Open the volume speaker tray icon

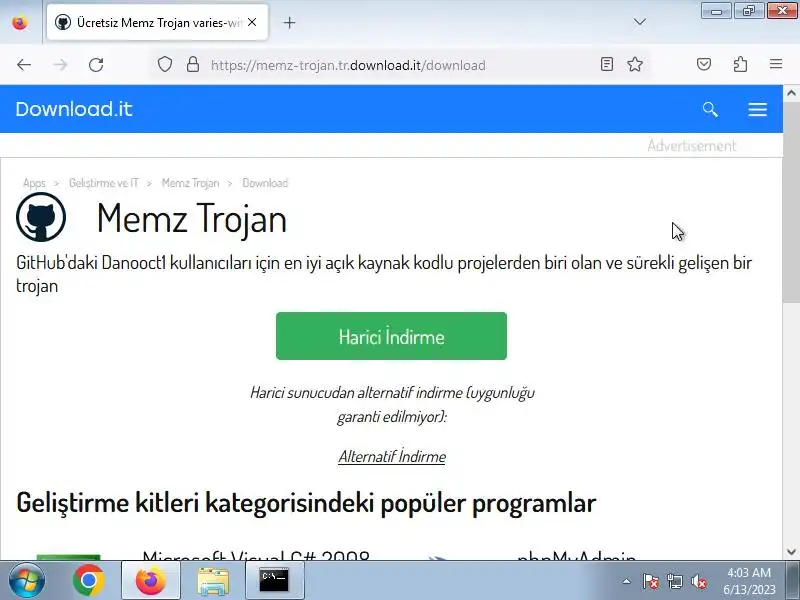pyautogui.click(x=699, y=581)
